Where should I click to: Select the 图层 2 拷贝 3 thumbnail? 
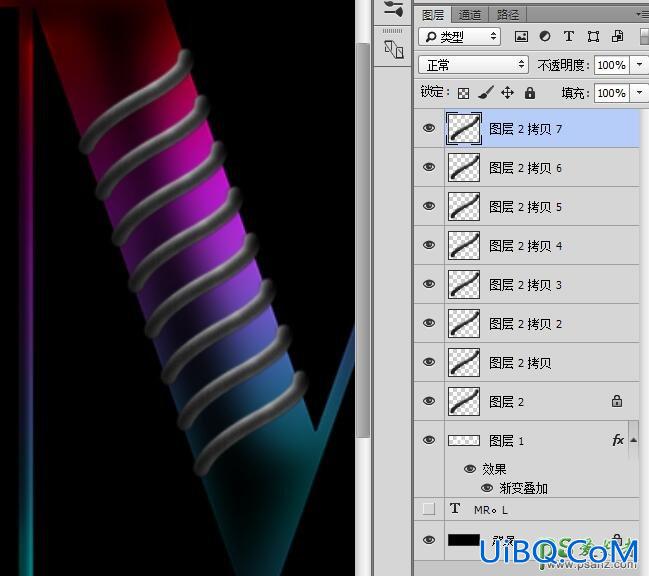pos(464,284)
